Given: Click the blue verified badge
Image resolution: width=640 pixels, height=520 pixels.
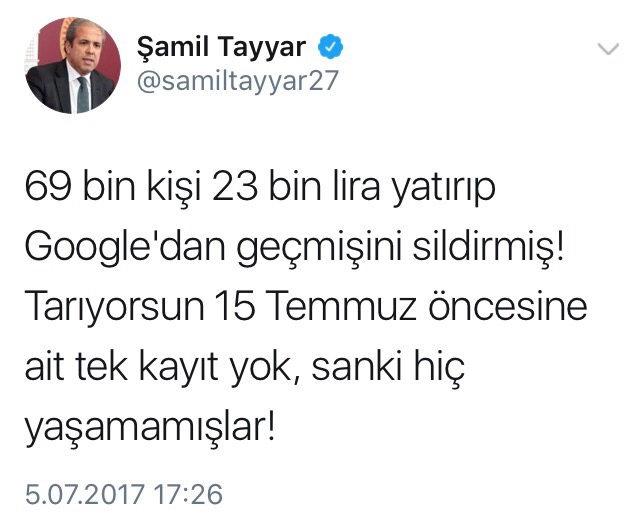Looking at the screenshot, I should tap(331, 47).
